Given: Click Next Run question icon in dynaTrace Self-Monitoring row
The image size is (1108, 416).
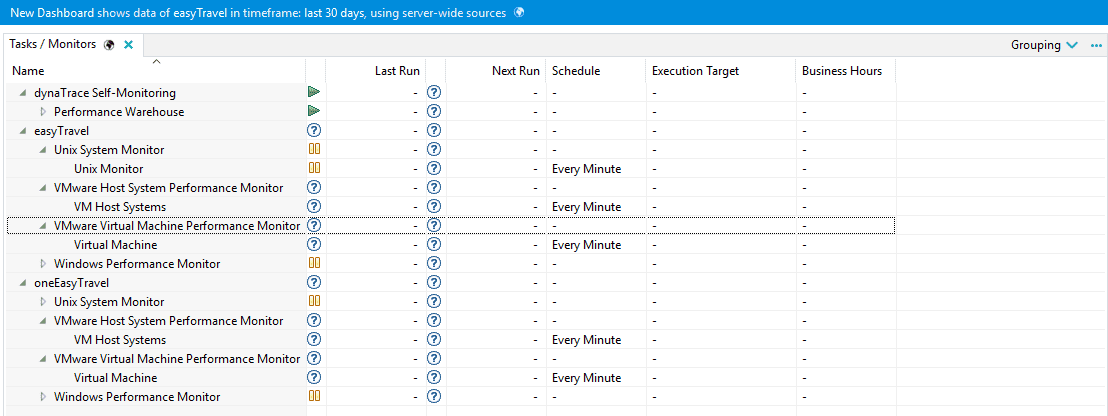Looking at the screenshot, I should 435,92.
